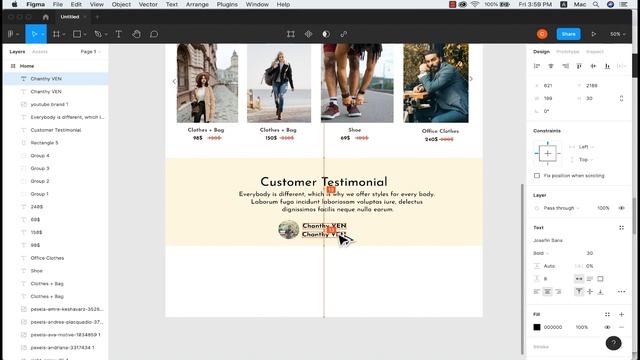
Task: Select the Text tool
Action: click(x=119, y=34)
